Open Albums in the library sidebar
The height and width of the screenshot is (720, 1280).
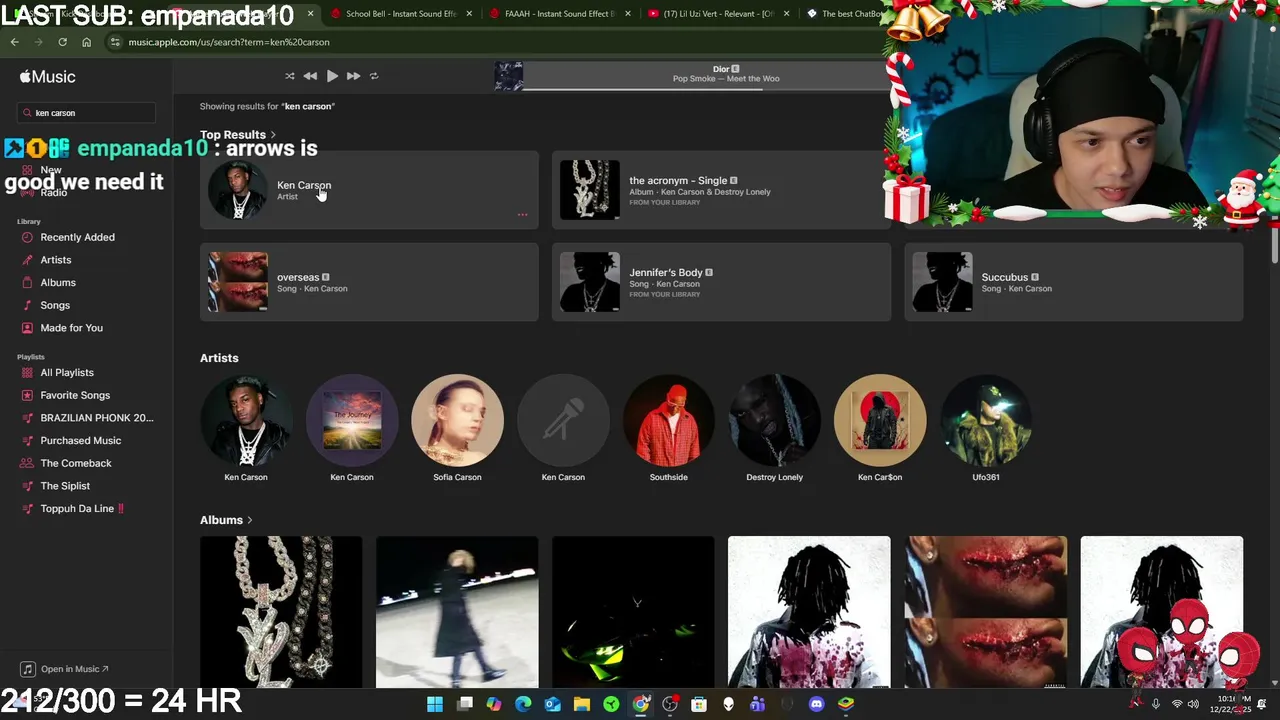point(58,283)
